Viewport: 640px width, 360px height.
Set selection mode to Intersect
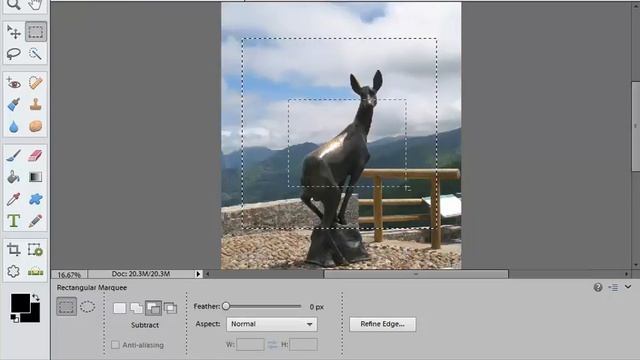click(170, 308)
